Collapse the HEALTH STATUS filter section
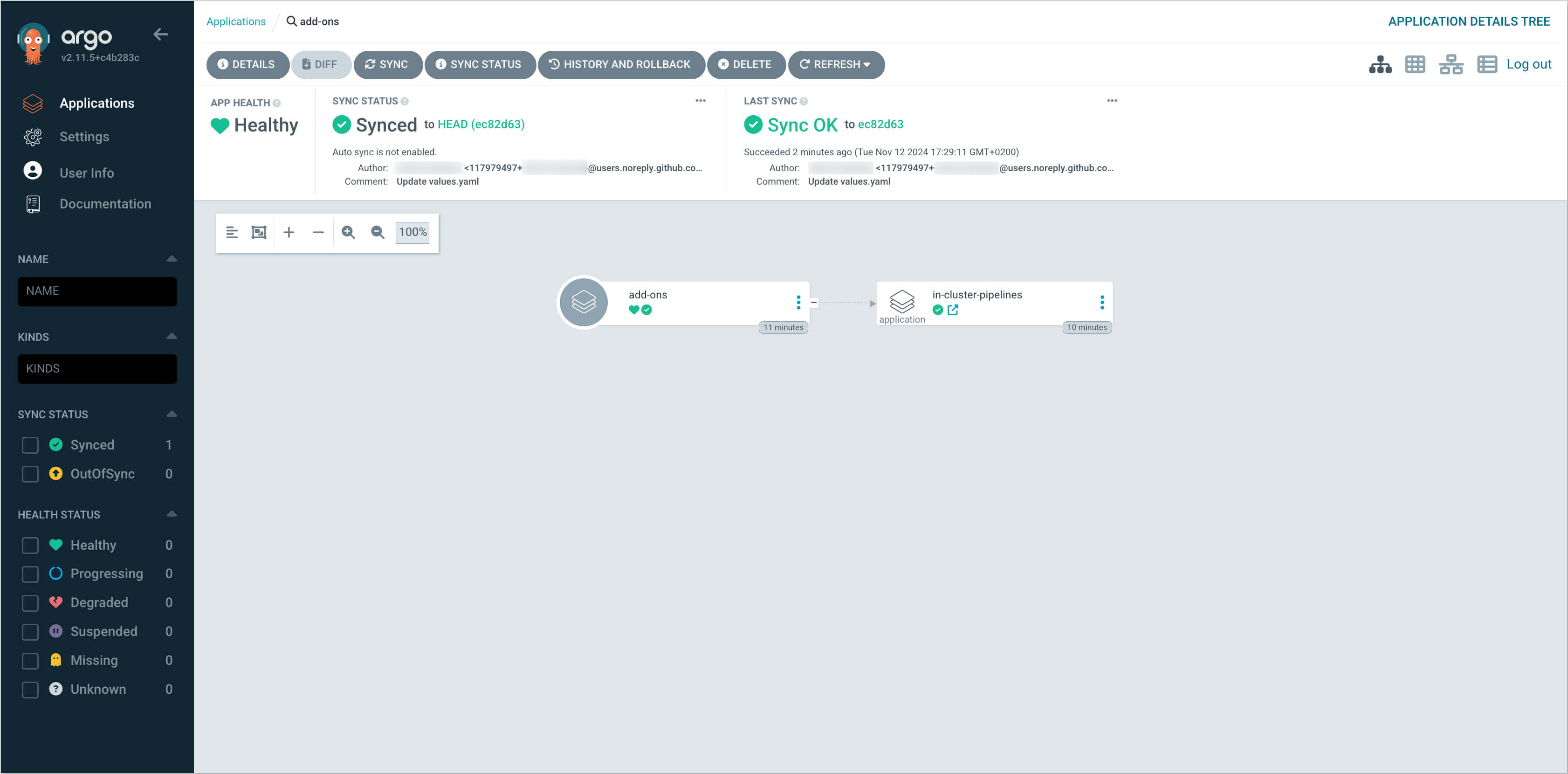 (172, 514)
